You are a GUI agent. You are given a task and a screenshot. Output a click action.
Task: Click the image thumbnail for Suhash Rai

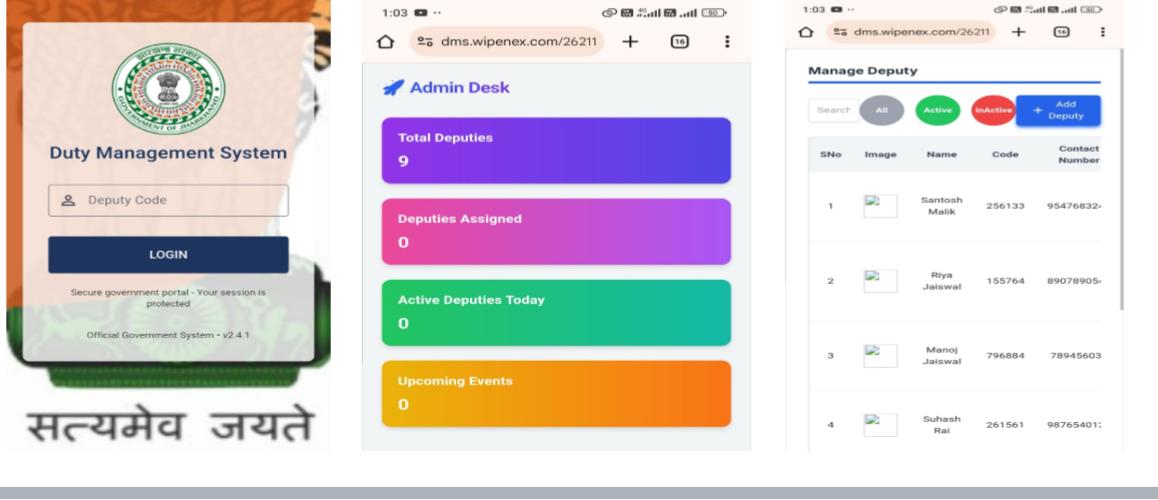[880, 425]
